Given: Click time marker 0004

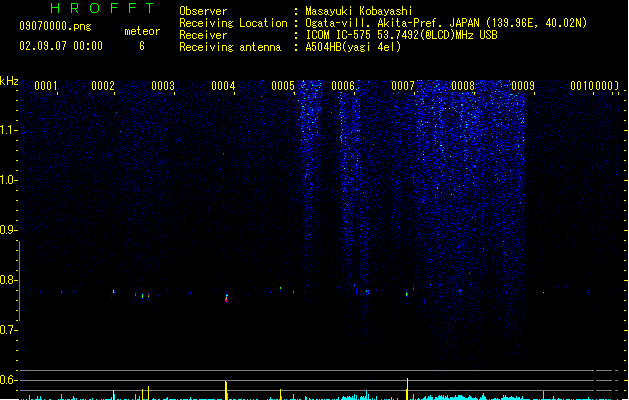Looking at the screenshot, I should 223,86.
